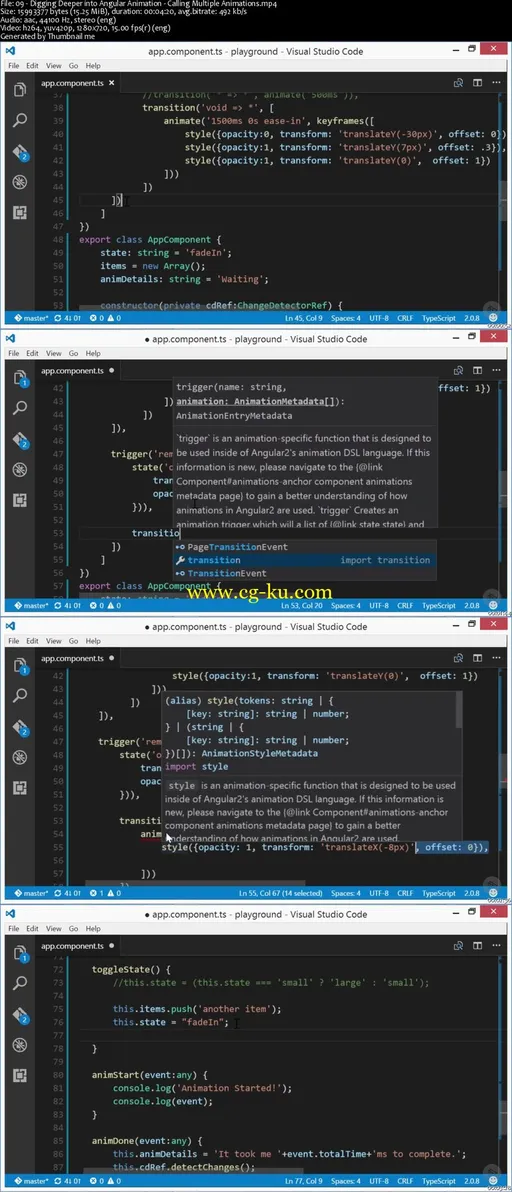This screenshot has width=512, height=1192.
Task: Close app.component.ts tab in Ln 45 window
Action: point(112,83)
